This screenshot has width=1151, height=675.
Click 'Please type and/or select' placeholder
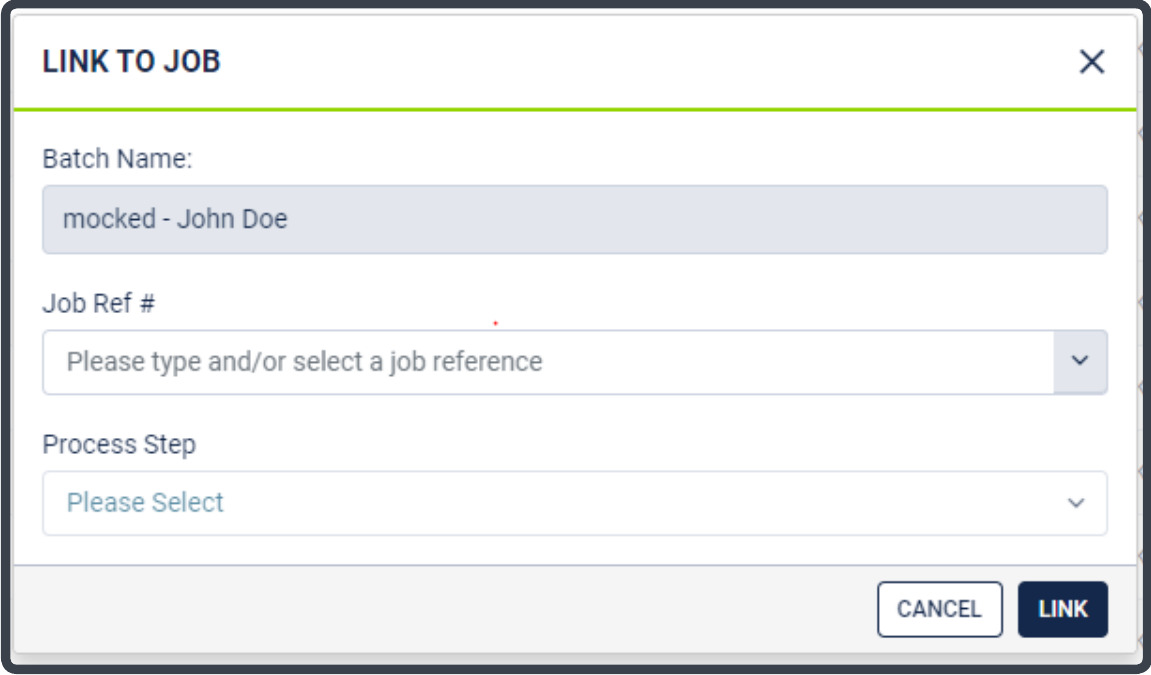305,362
